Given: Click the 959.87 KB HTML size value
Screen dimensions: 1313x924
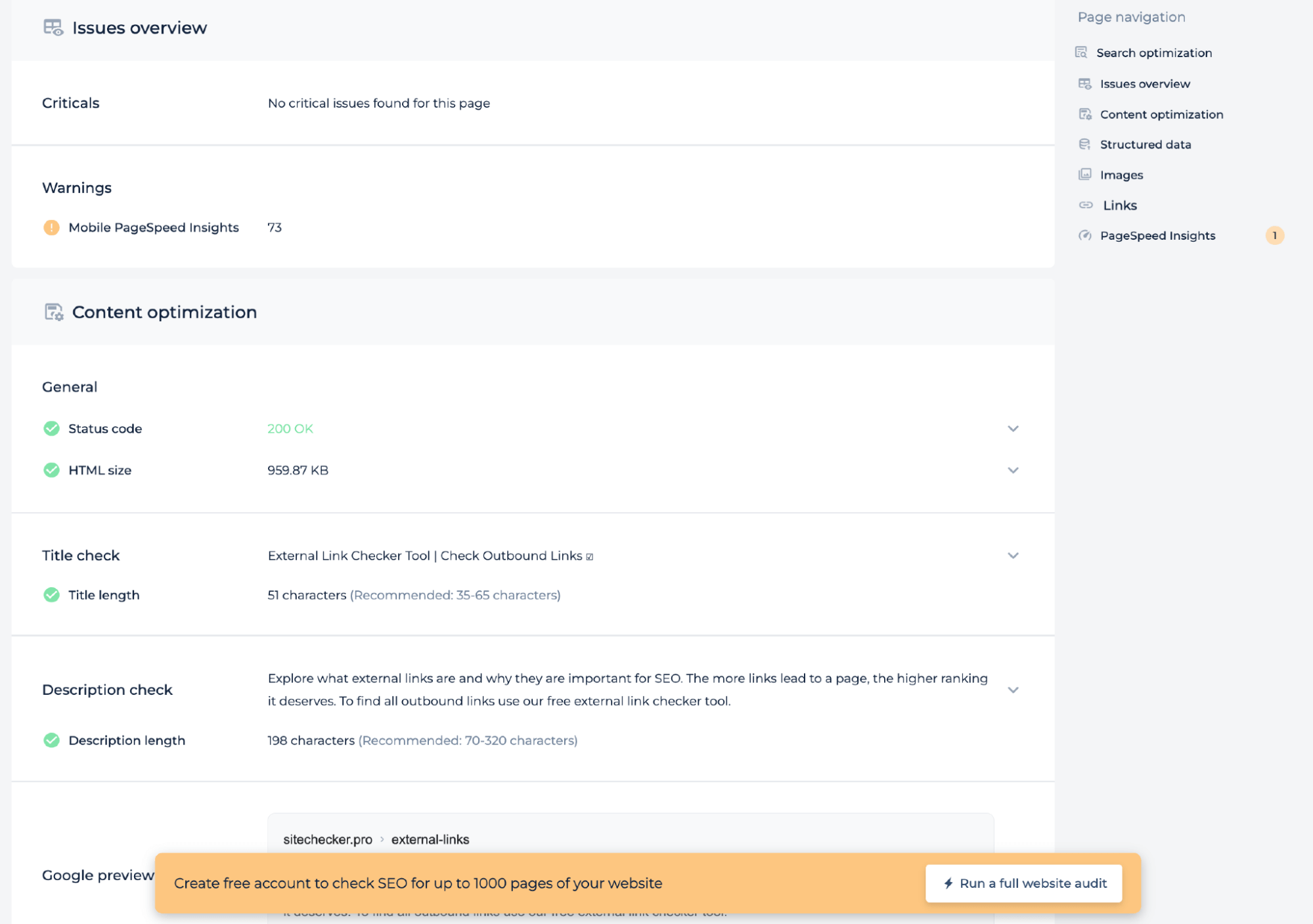Looking at the screenshot, I should [x=298, y=470].
